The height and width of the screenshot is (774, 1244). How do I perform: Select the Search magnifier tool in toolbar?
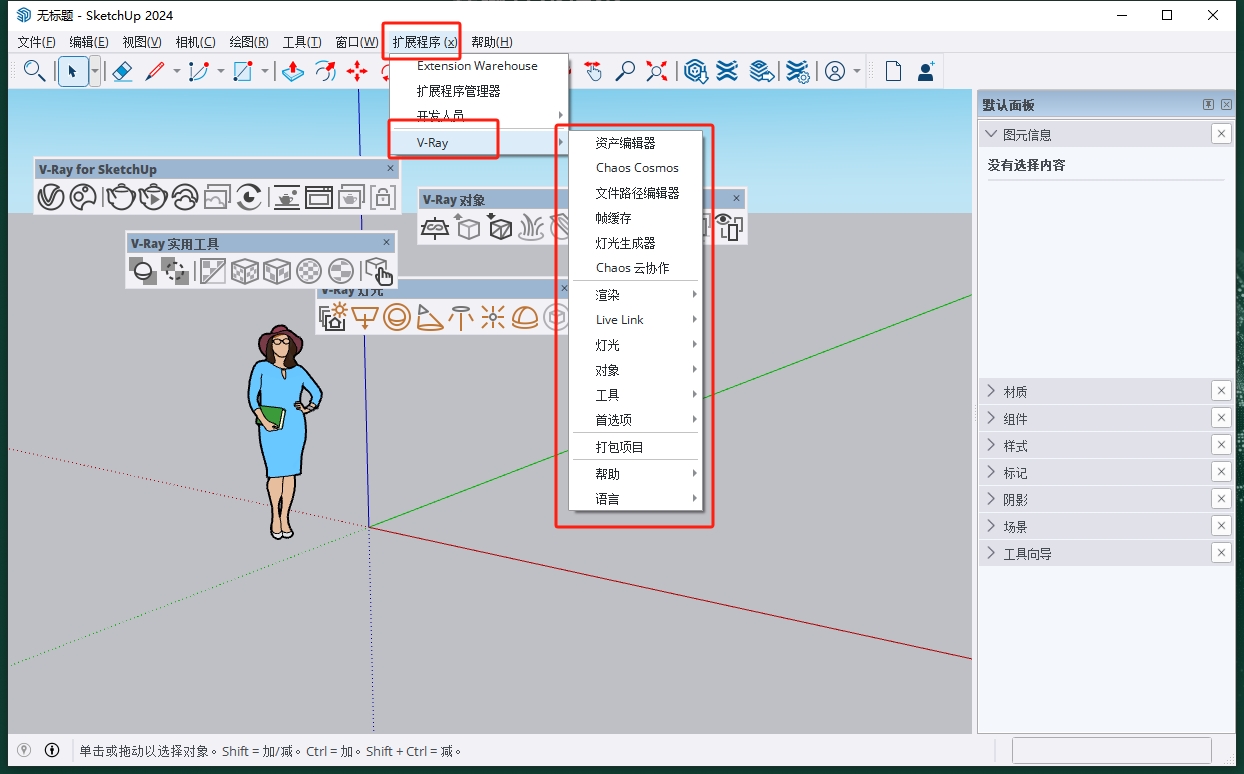point(35,71)
